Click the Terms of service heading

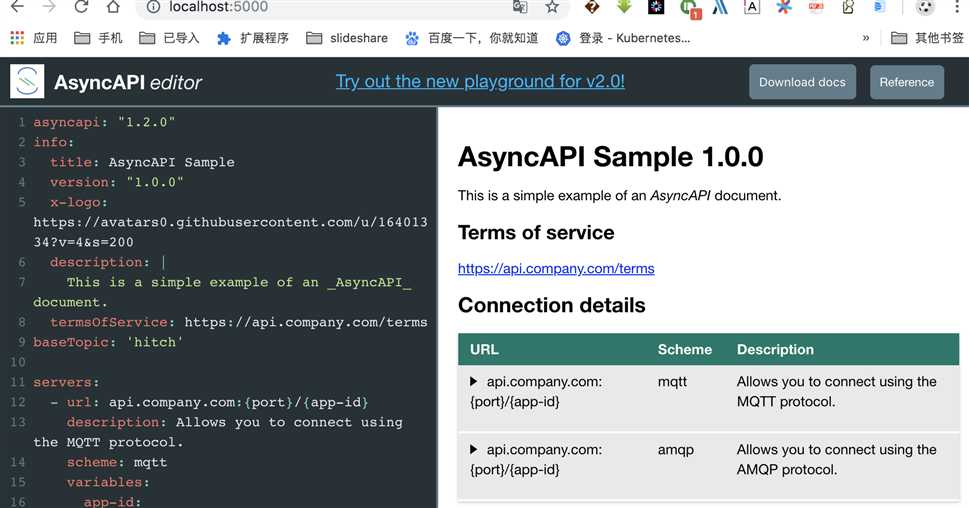536,232
